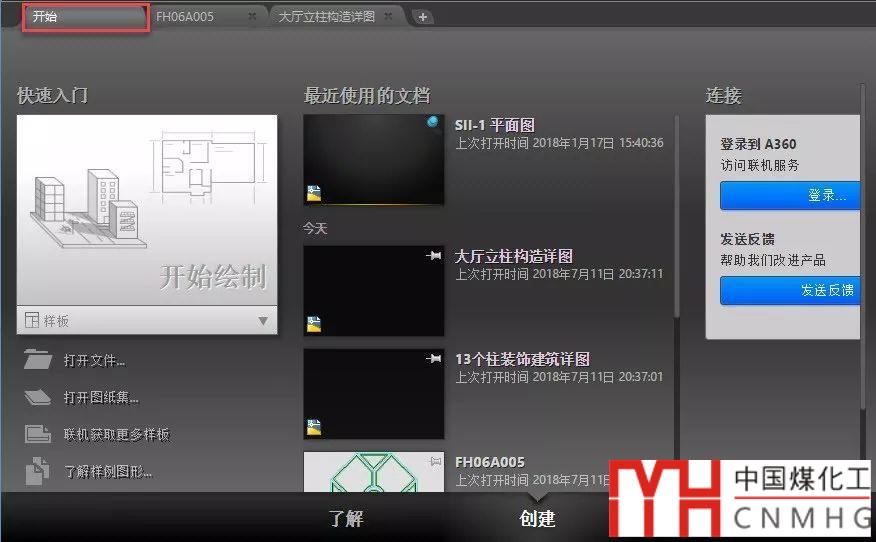876x542 pixels.
Task: Click the open-folder icon beside 打开文件
Action: (38, 360)
